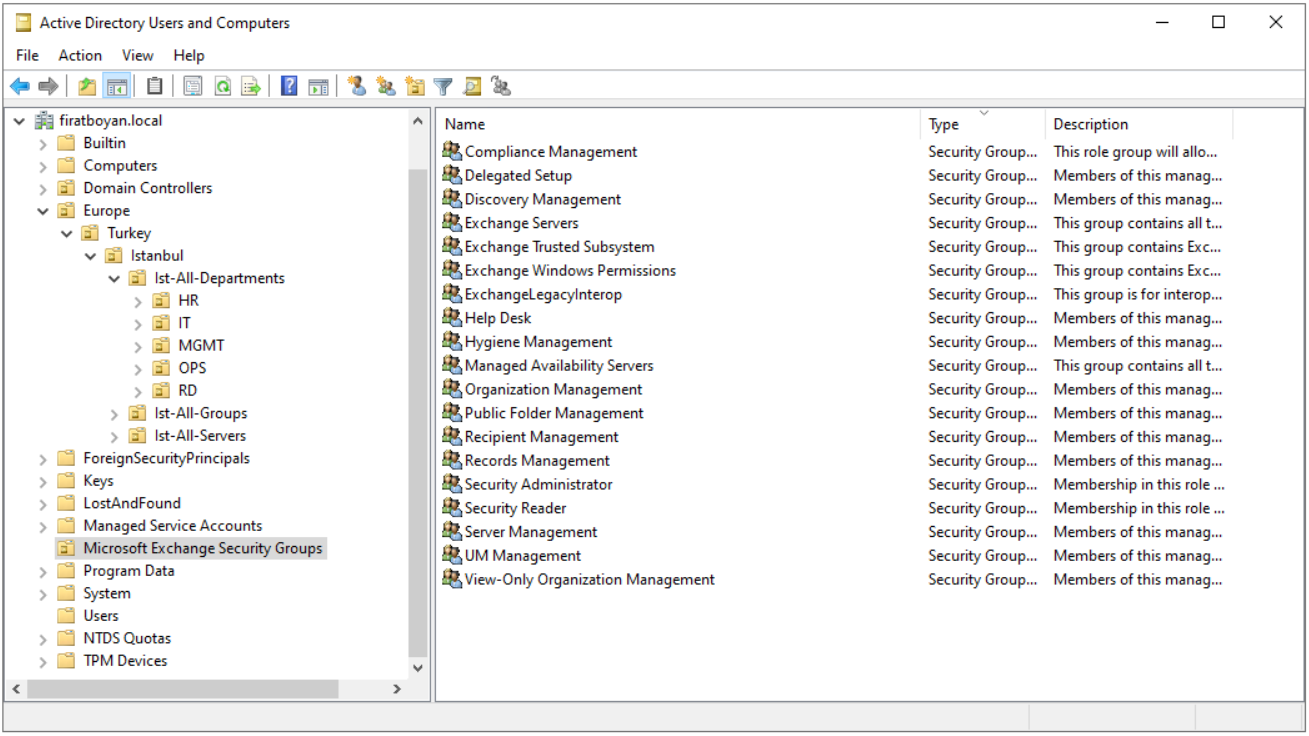Go up one level with folder icon

click(88, 87)
